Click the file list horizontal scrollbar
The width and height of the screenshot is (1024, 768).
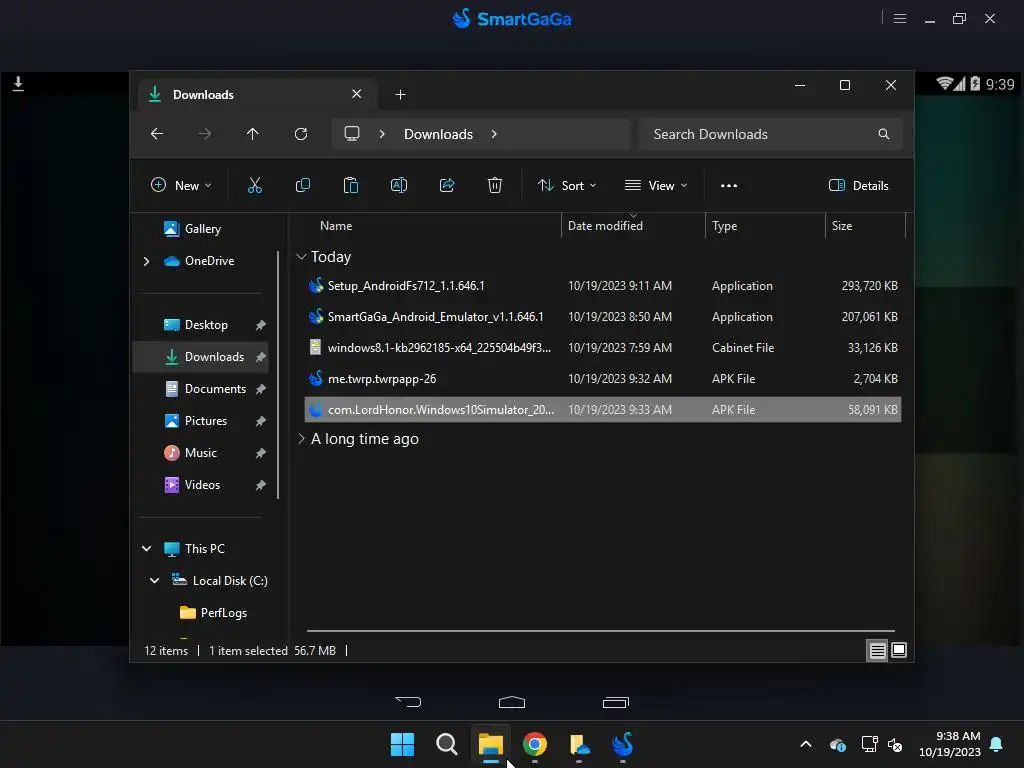coord(601,631)
